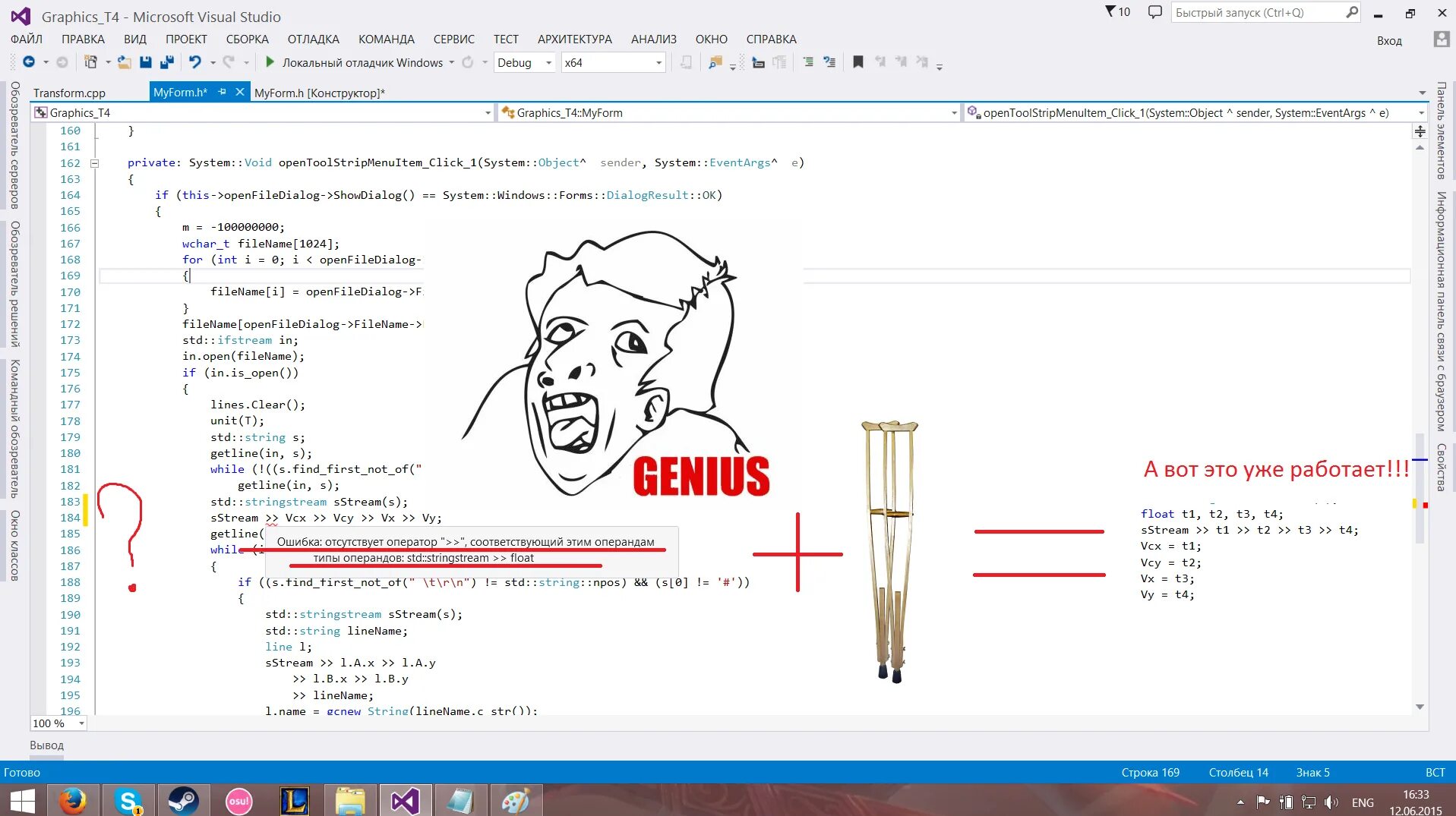Click the Windows Start button
Viewport: 1456px width, 816px height.
(x=23, y=801)
